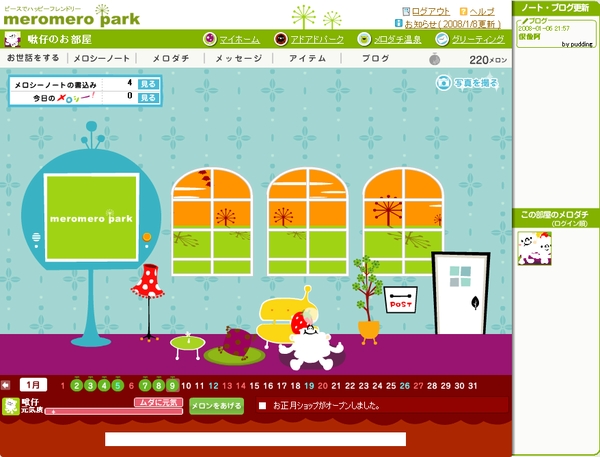Open the お世話をする menu
This screenshot has height=457, width=600.
pos(33,58)
